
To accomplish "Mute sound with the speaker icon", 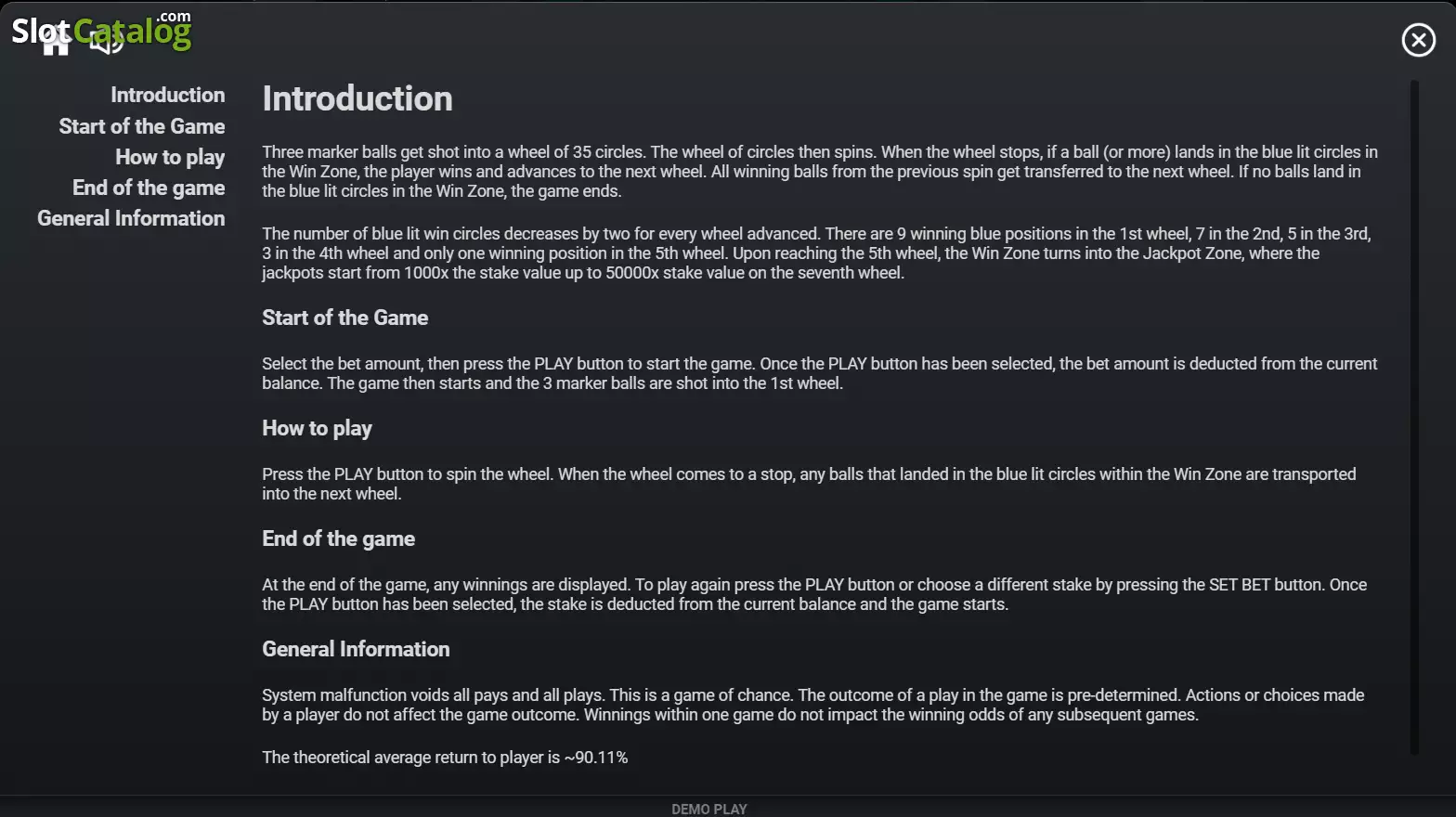I will 107,42.
